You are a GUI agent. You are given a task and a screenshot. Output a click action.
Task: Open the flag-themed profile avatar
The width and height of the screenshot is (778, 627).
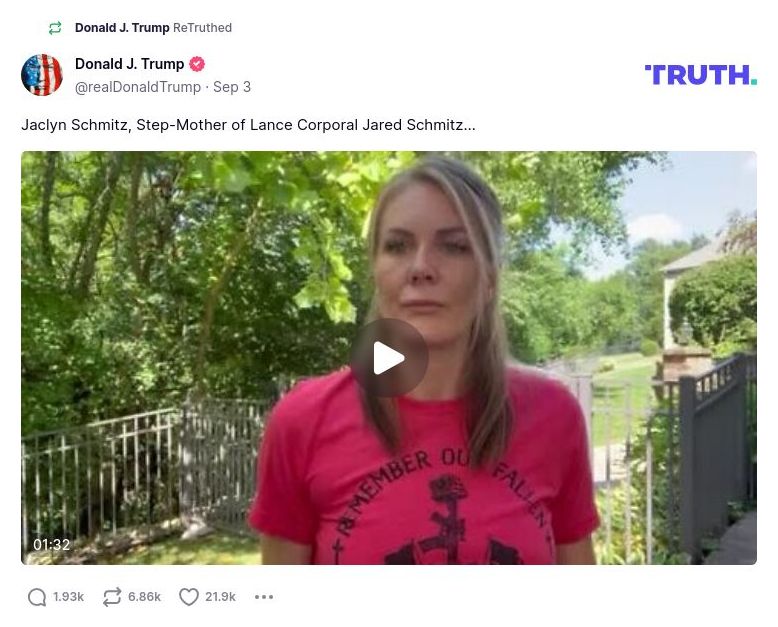pyautogui.click(x=42, y=74)
